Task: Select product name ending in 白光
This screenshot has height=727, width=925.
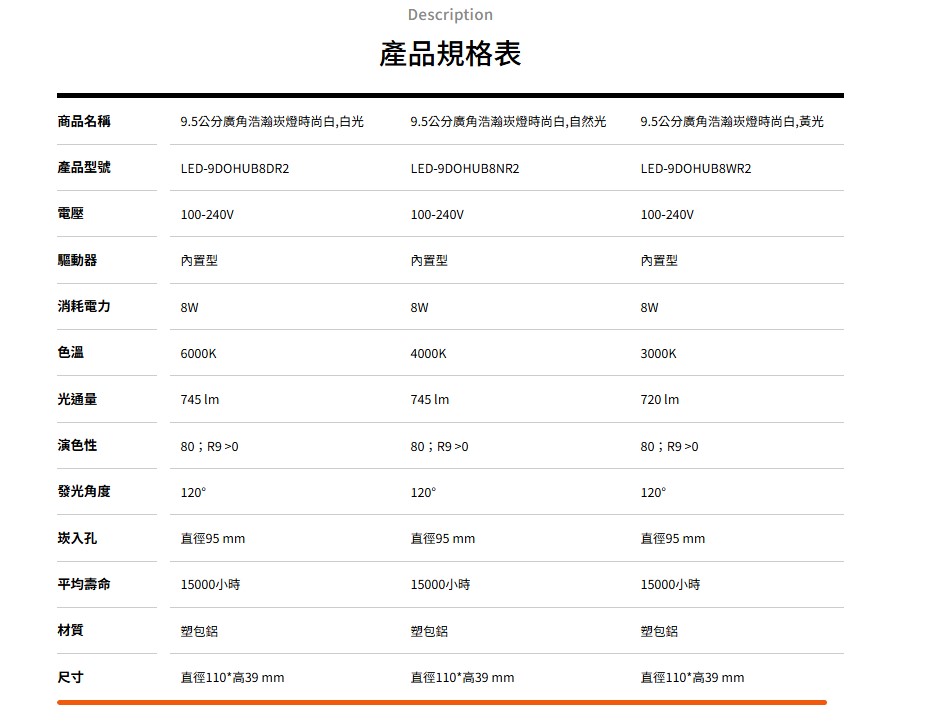Action: (x=272, y=122)
